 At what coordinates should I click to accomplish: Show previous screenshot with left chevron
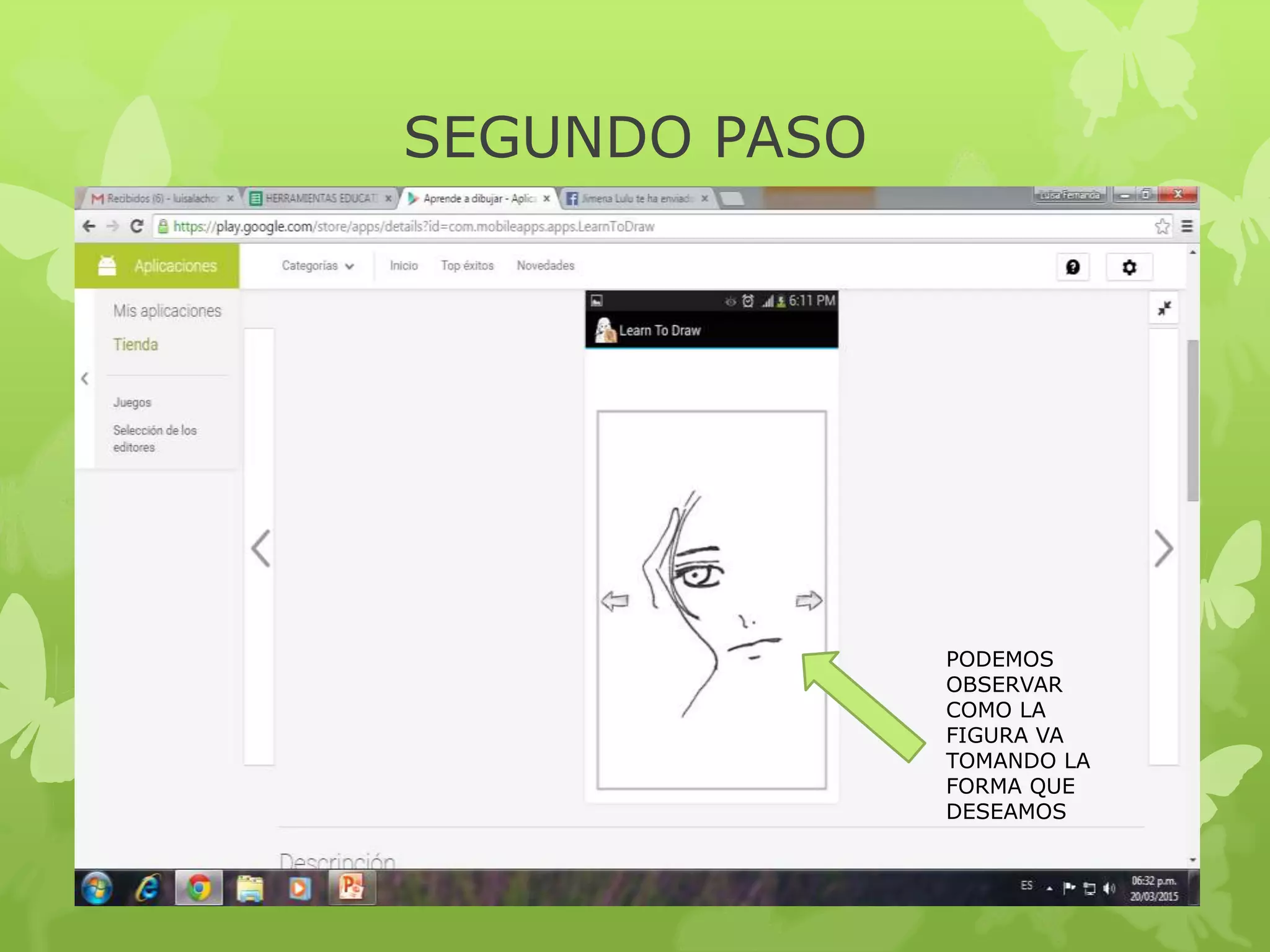pos(261,548)
